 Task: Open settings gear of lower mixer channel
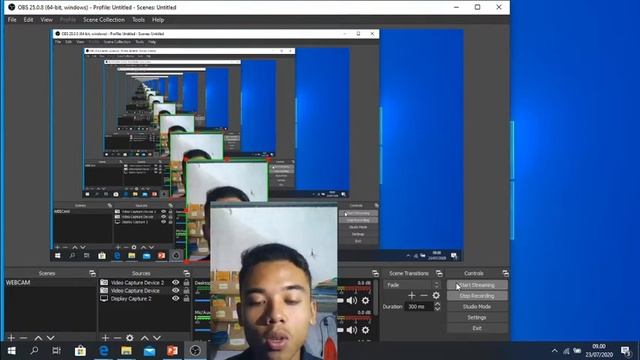[x=365, y=330]
